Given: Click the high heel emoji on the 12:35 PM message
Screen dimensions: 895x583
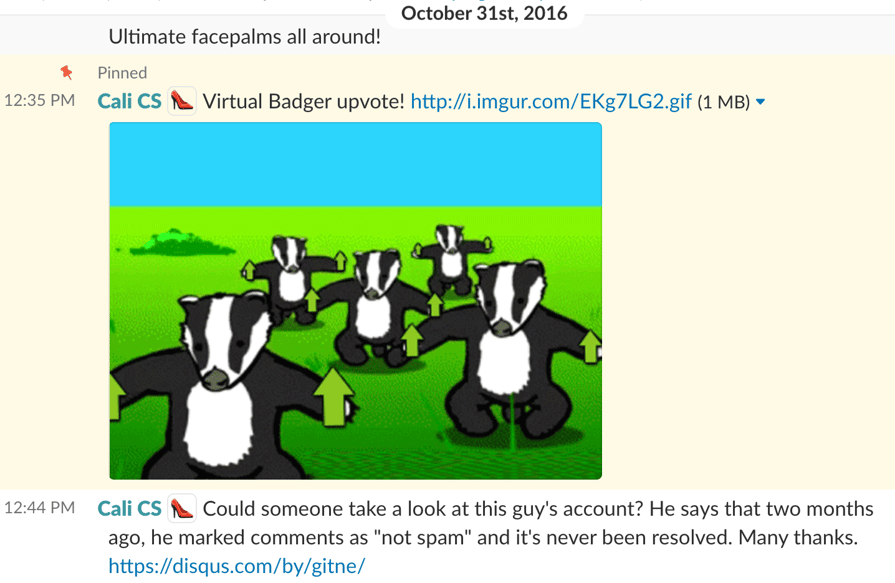Looking at the screenshot, I should [182, 101].
